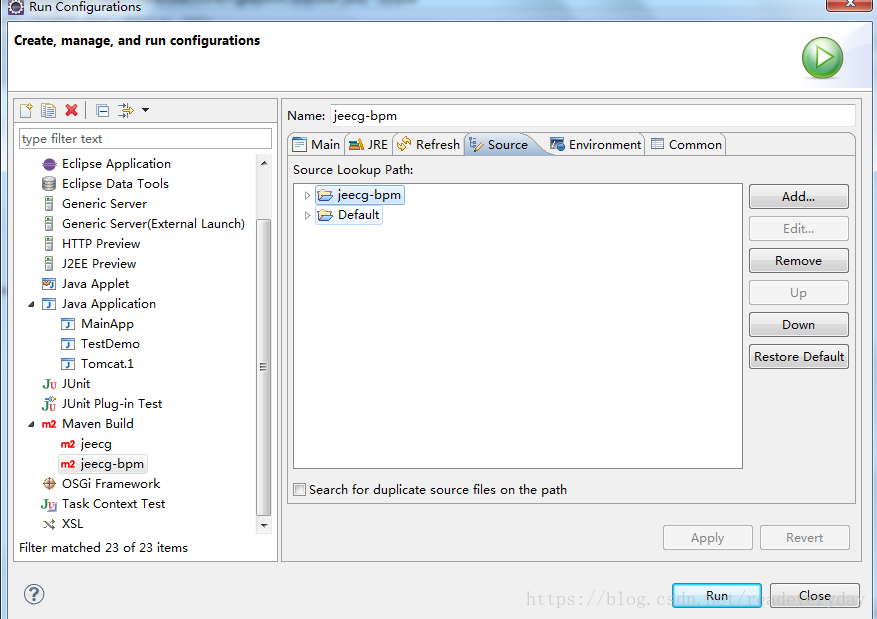Expand the jeecg-bpm source lookup entry

click(307, 195)
